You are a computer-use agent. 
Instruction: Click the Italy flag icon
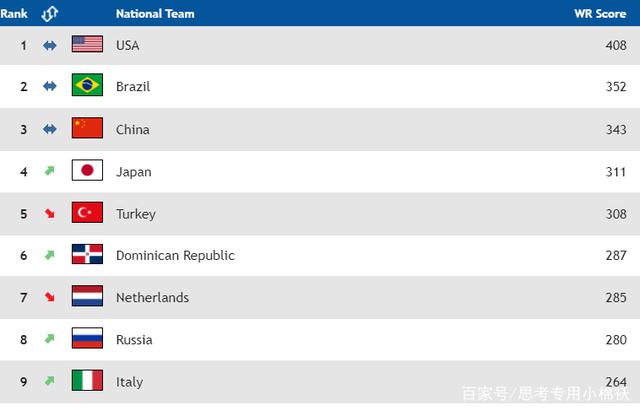pyautogui.click(x=87, y=381)
